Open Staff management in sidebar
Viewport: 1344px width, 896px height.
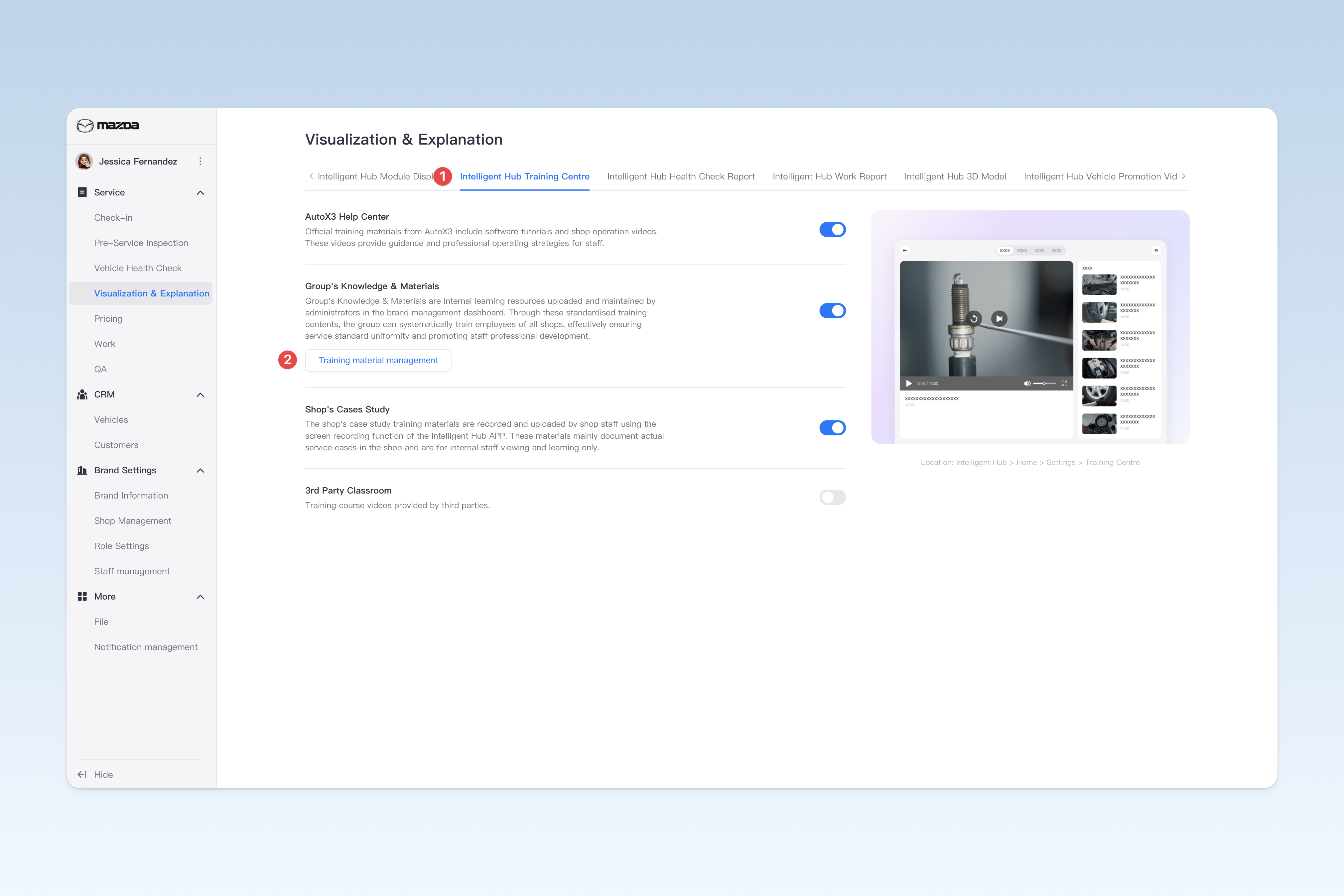(x=132, y=571)
